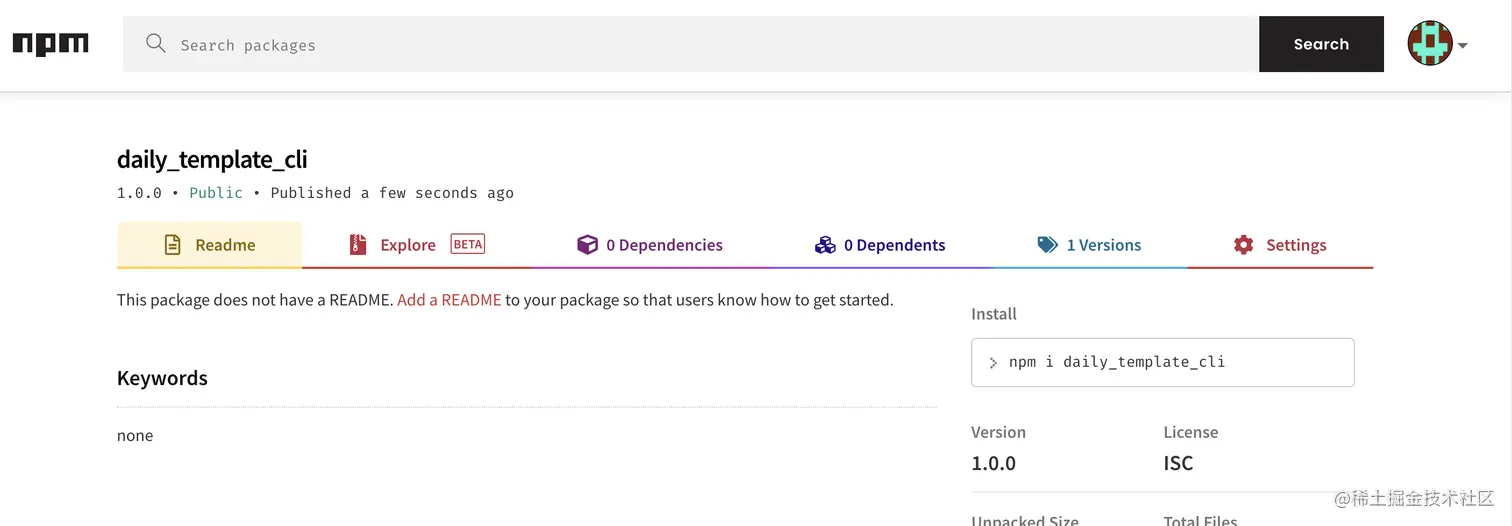The height and width of the screenshot is (526, 1512).
Task: Open the 0 Dependents tab
Action: coord(894,245)
